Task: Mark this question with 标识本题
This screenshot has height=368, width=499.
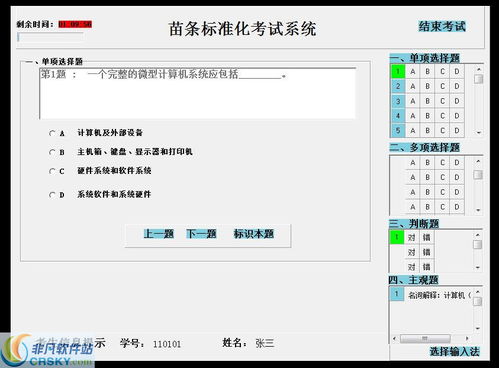Action: point(254,234)
